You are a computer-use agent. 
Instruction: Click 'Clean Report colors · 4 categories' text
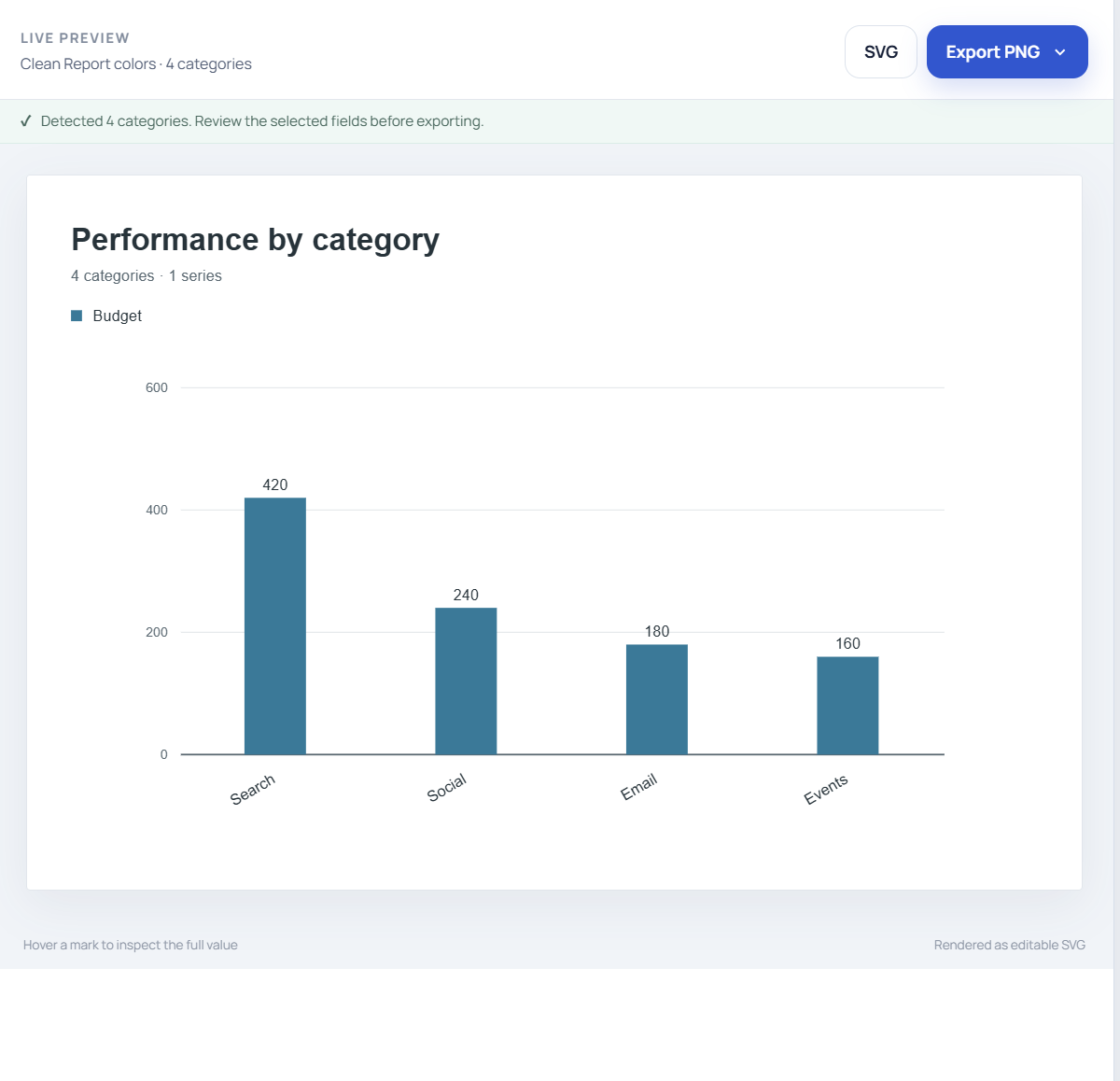(136, 64)
